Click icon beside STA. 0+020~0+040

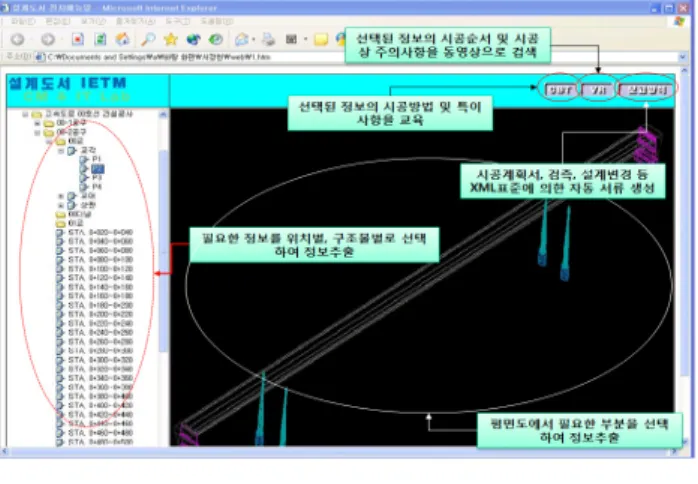pyautogui.click(x=60, y=232)
